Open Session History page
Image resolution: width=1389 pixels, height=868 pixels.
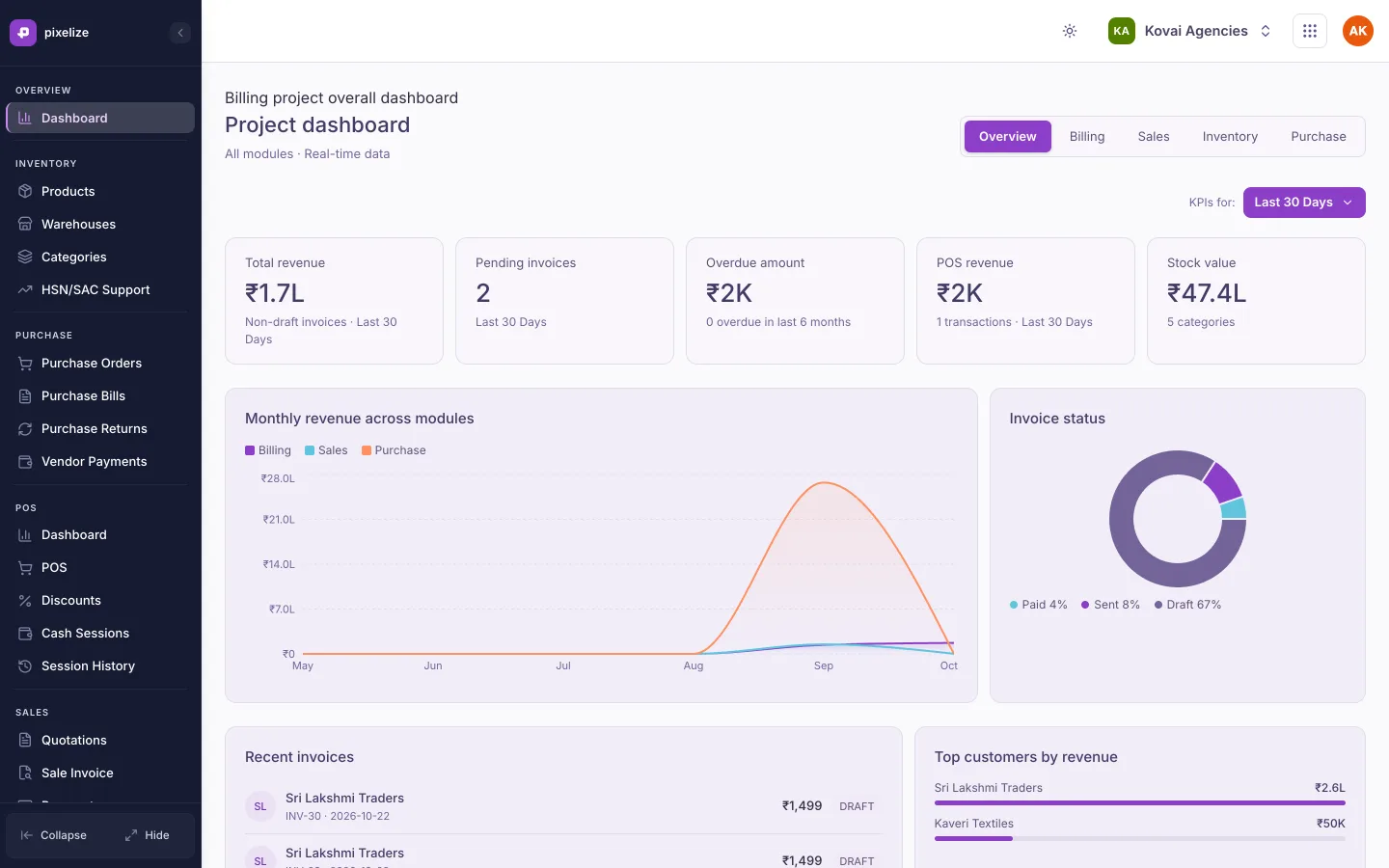pyautogui.click(x=100, y=665)
